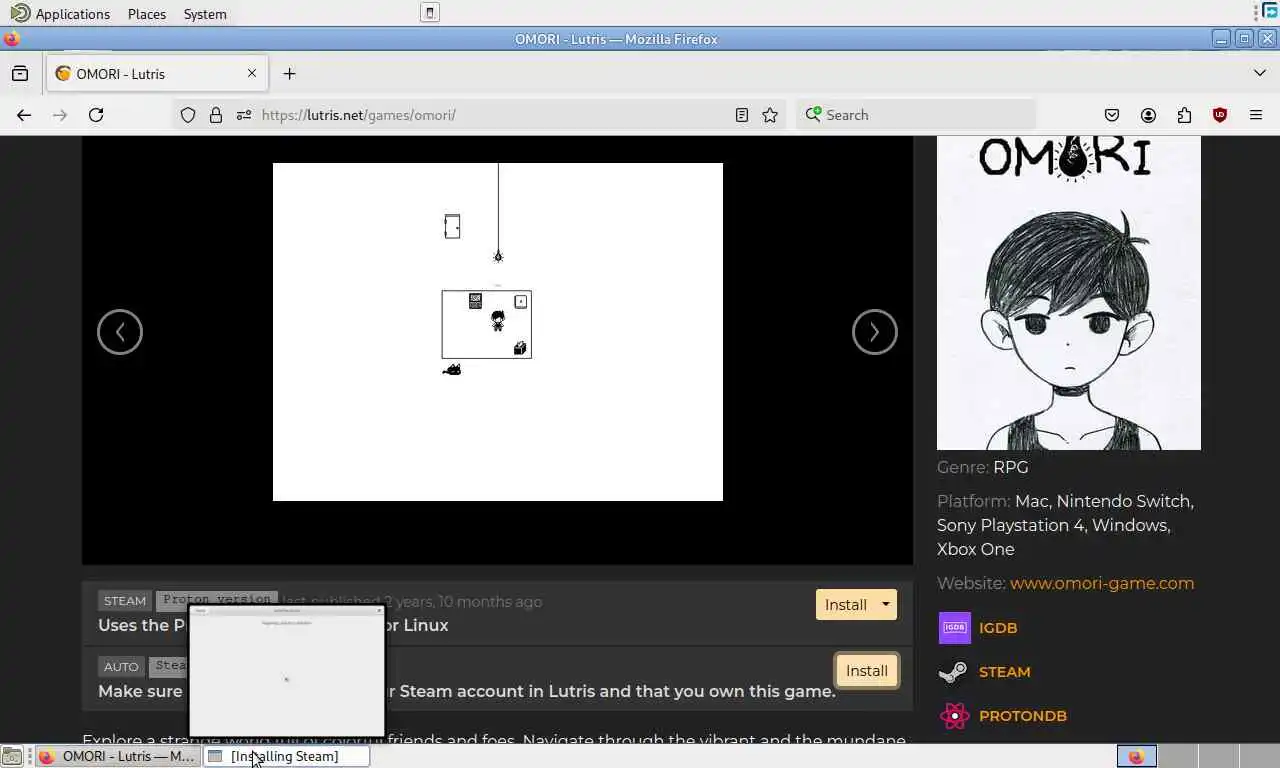Image resolution: width=1280 pixels, height=768 pixels.
Task: Click the IGDB purple logo icon
Action: pos(955,628)
